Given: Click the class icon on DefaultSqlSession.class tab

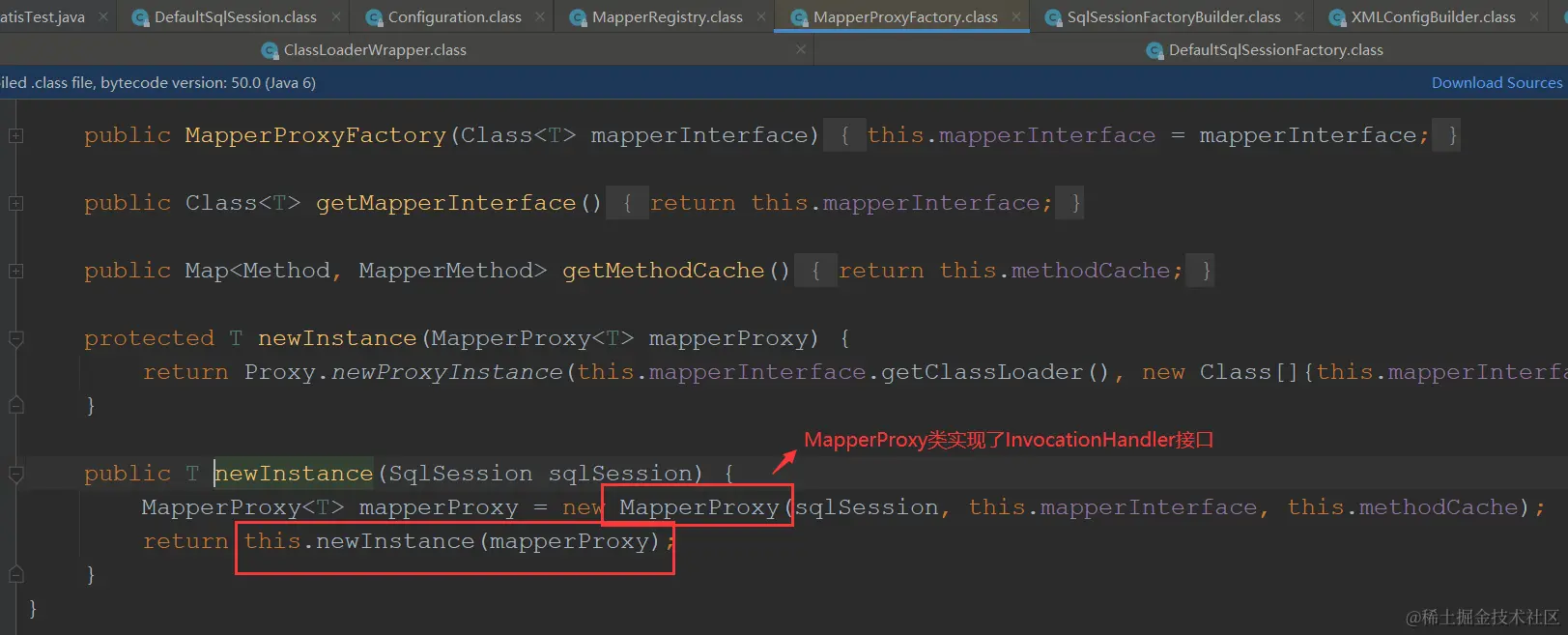Looking at the screenshot, I should click(x=140, y=17).
